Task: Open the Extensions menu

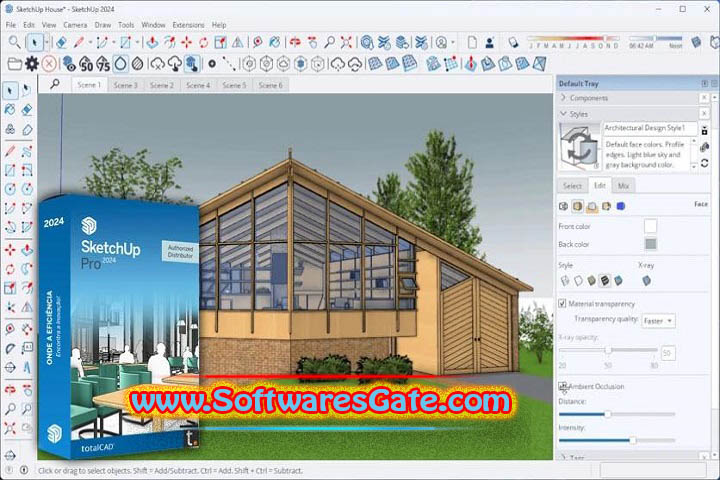Action: (188, 25)
